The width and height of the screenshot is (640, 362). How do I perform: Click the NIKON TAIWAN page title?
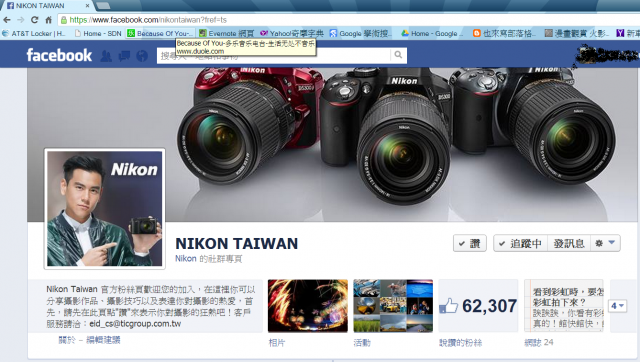(237, 244)
